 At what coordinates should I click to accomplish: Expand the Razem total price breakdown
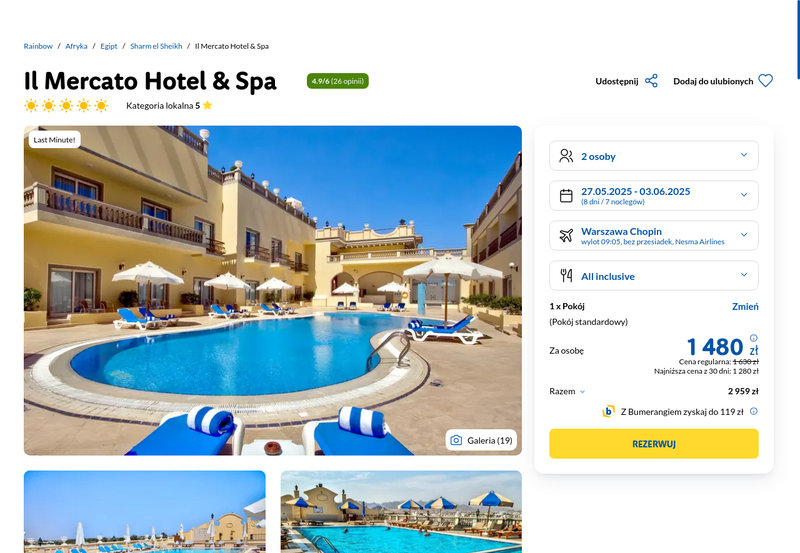[x=567, y=391]
